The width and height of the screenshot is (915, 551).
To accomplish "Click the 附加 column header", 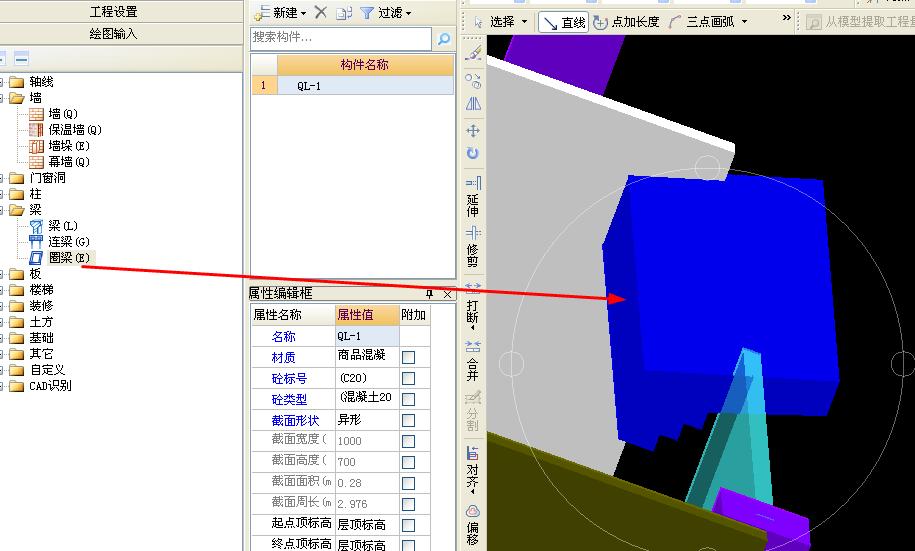I will pos(414,315).
